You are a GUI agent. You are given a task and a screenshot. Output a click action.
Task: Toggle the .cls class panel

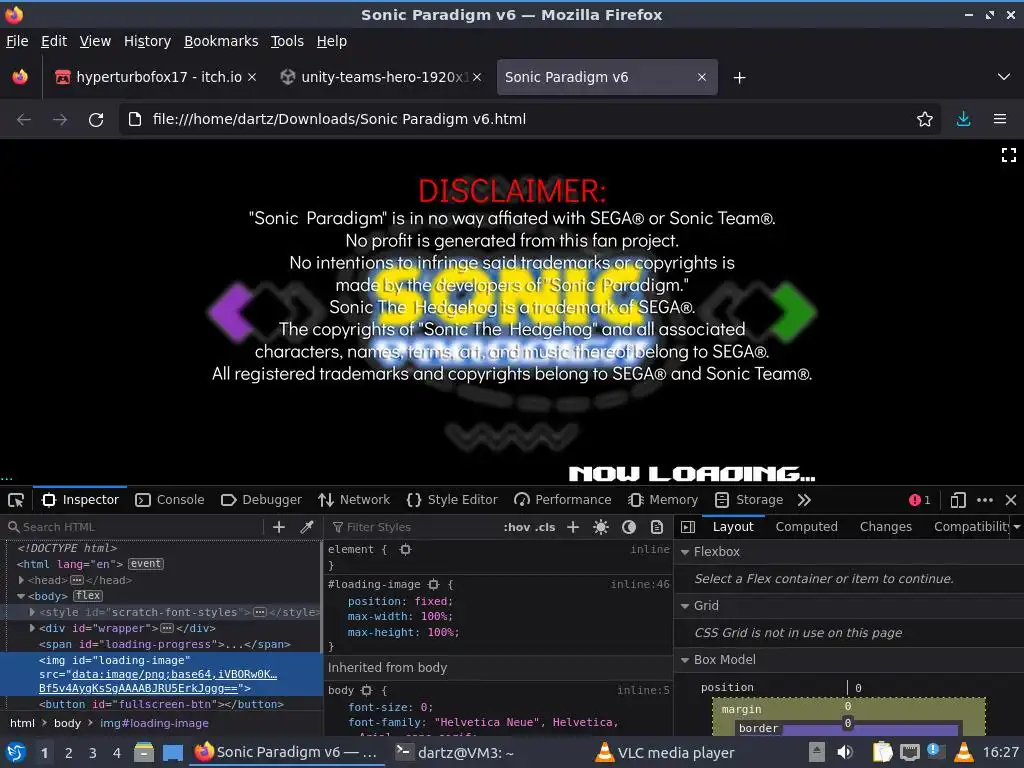coord(545,527)
